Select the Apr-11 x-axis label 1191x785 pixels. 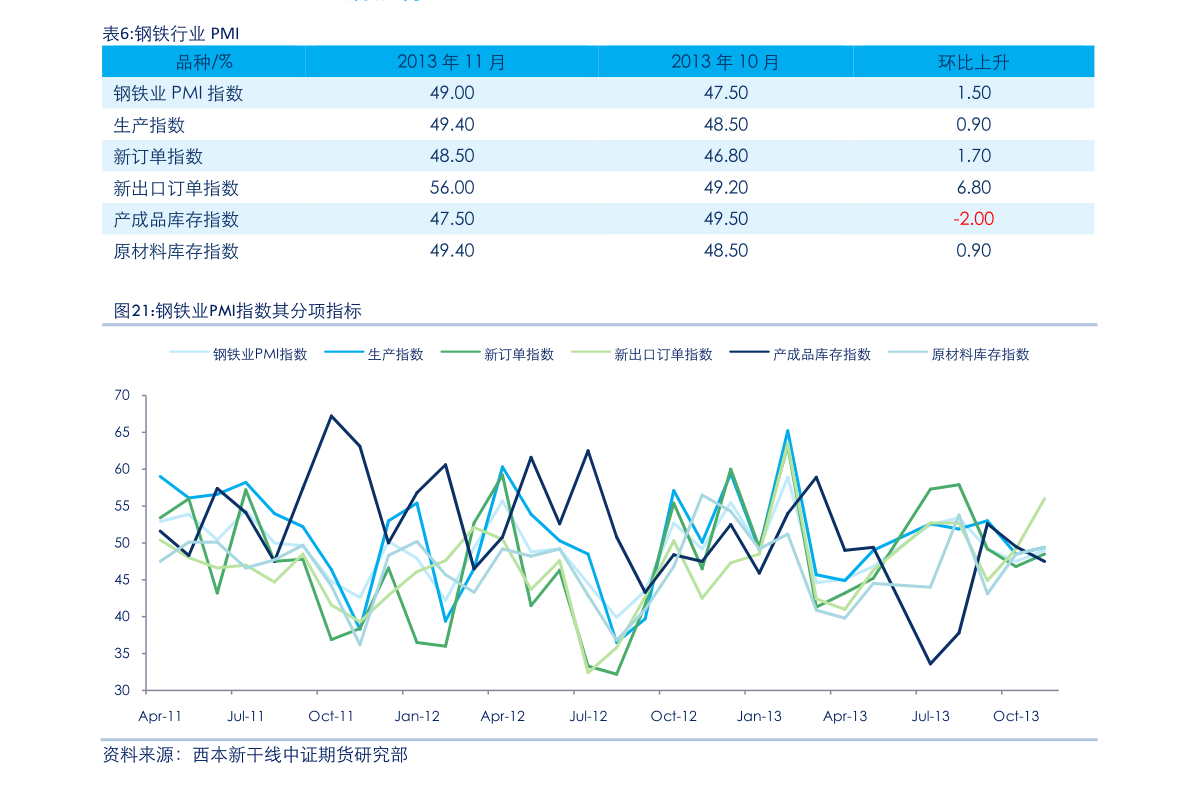[x=160, y=716]
